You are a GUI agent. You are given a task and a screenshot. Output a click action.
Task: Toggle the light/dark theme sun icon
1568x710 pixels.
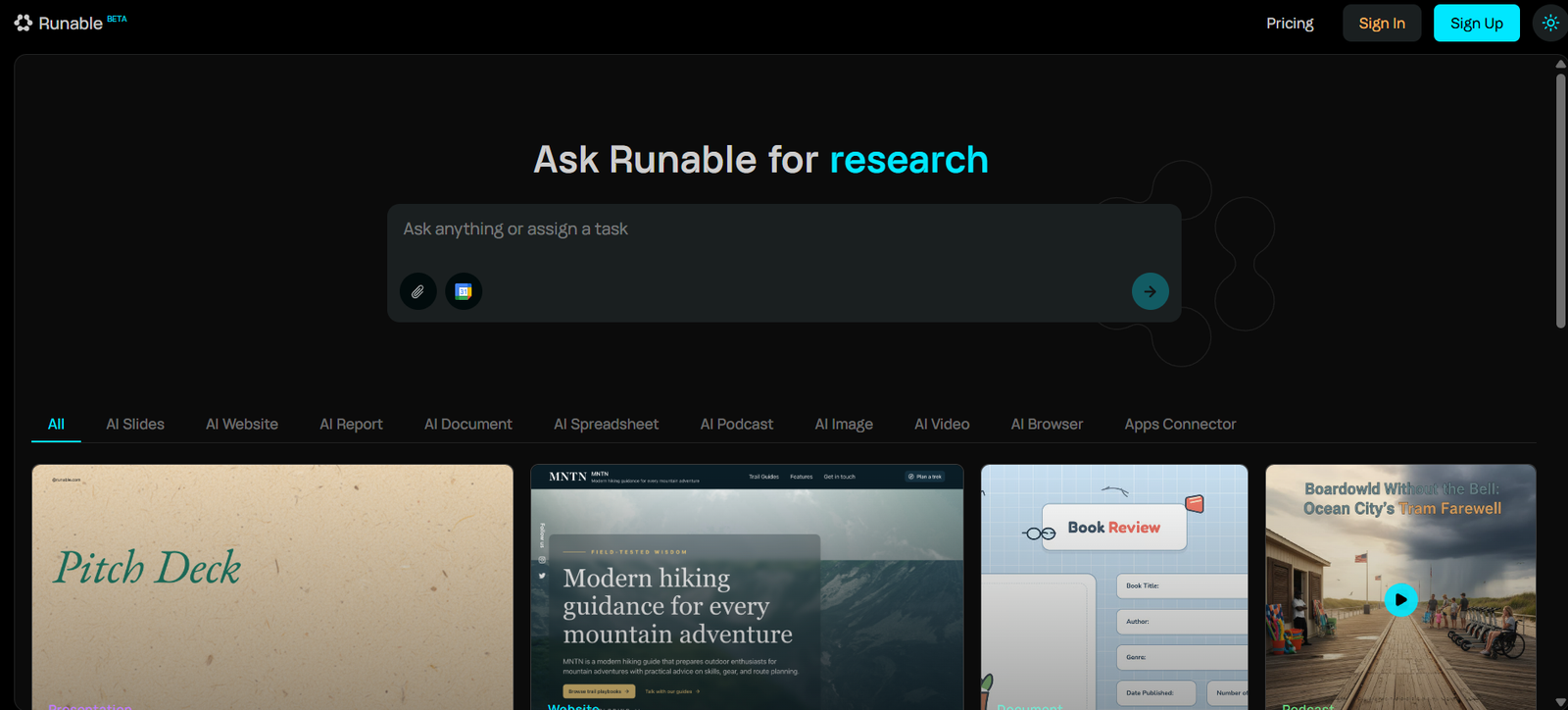[1549, 23]
